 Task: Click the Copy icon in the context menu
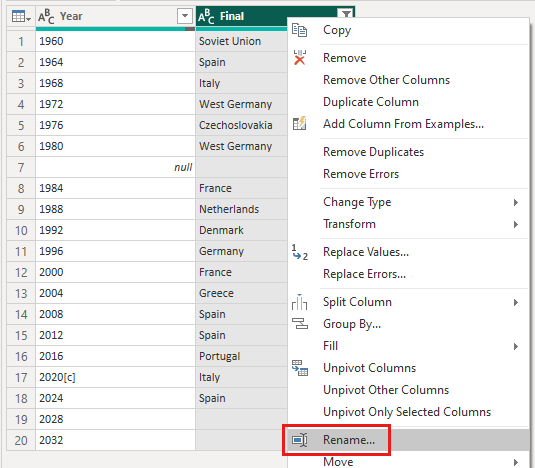coord(300,30)
